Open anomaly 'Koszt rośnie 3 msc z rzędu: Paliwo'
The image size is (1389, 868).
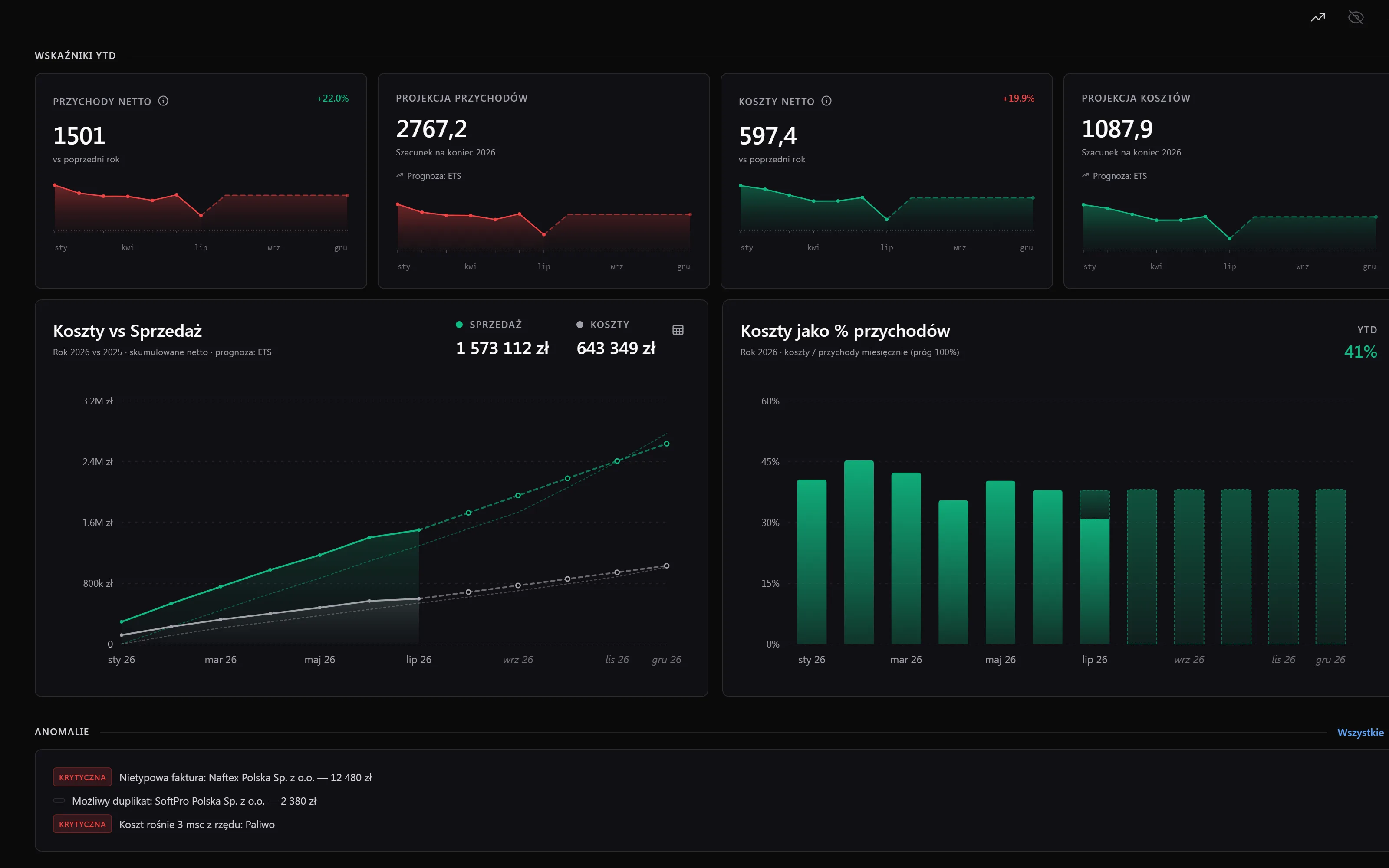pos(197,825)
